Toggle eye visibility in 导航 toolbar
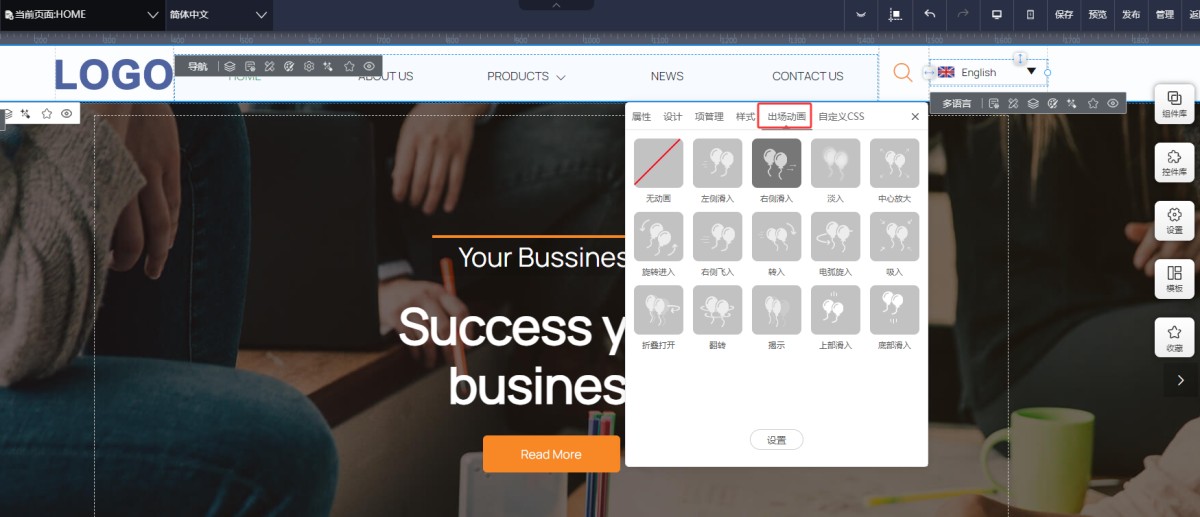This screenshot has width=1200, height=517. point(369,67)
